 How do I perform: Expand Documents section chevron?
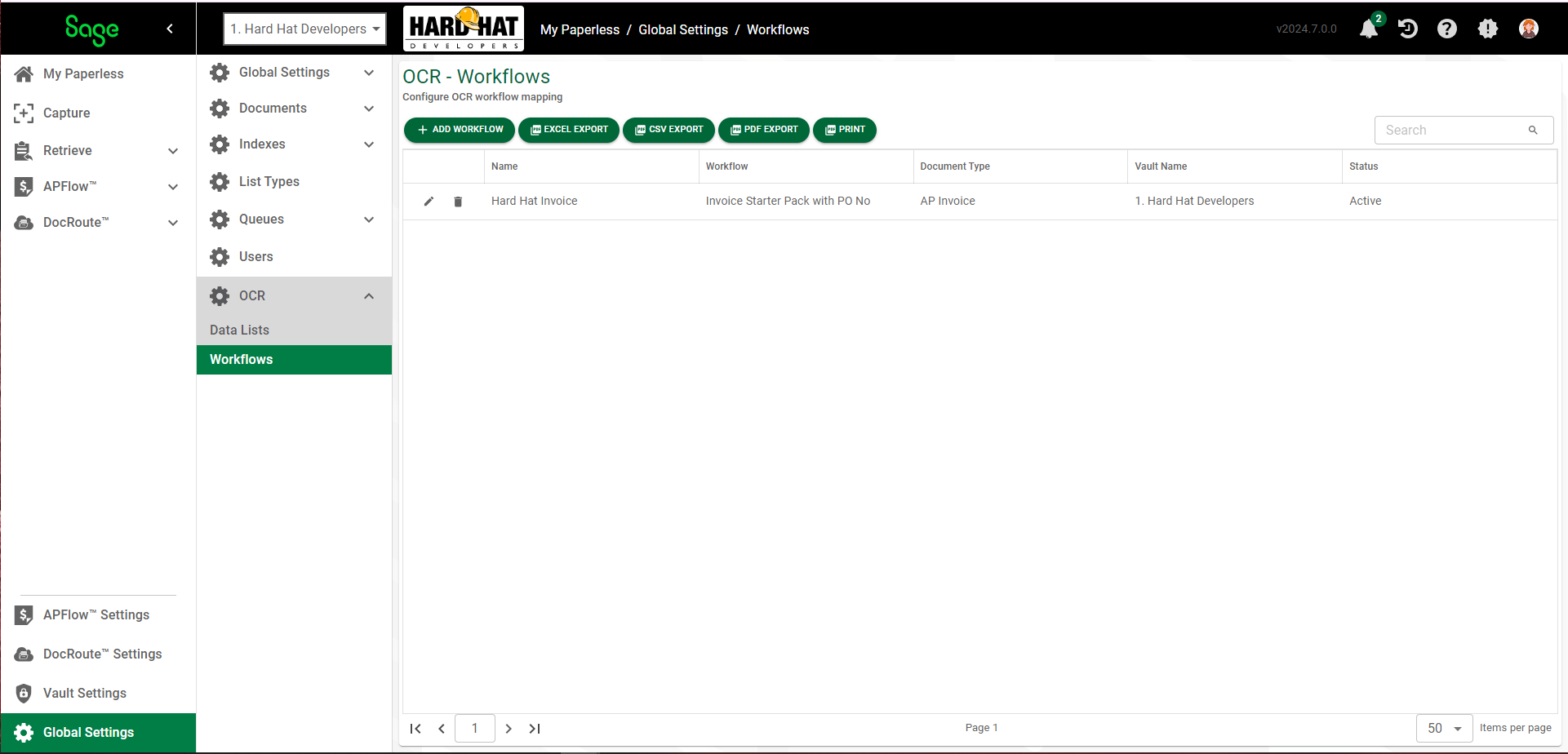point(369,109)
